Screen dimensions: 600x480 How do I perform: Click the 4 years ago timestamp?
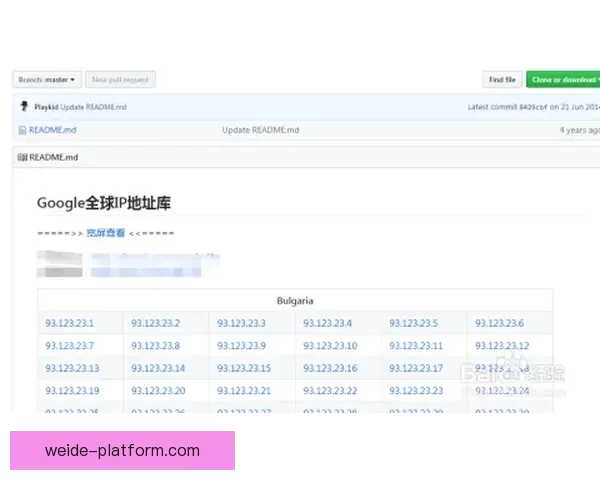point(579,131)
